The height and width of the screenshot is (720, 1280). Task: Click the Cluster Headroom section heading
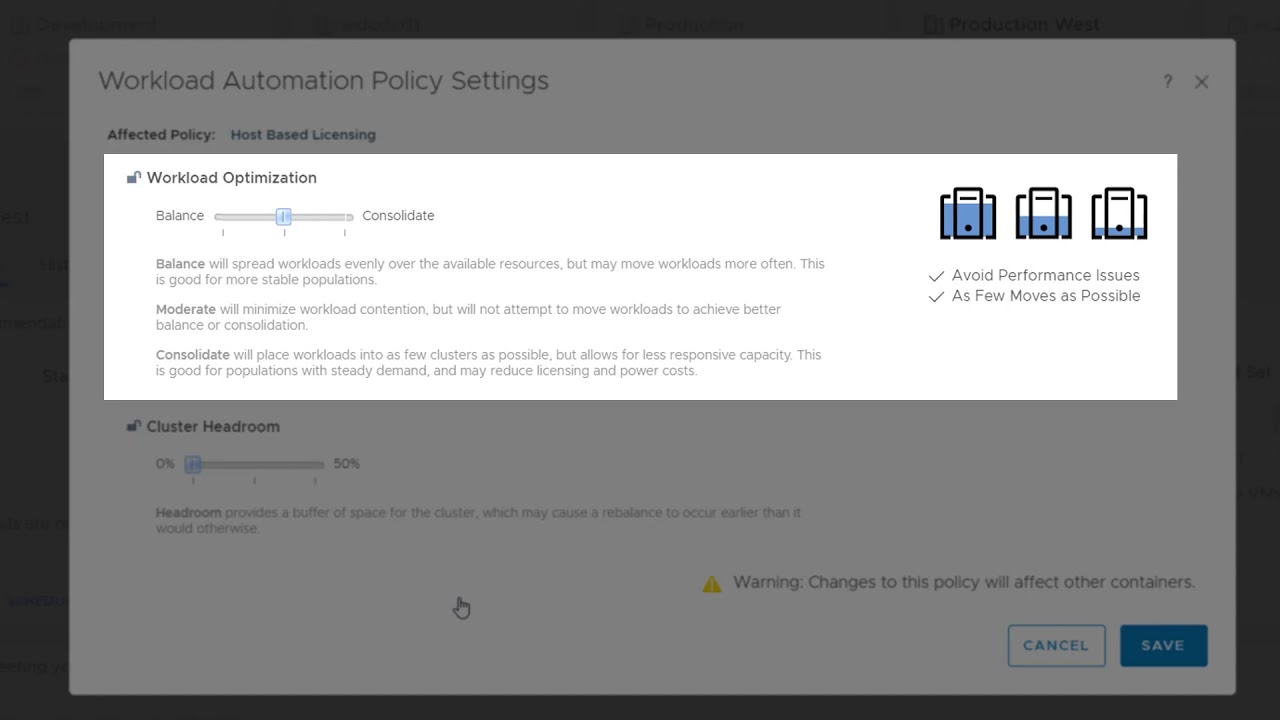point(213,426)
